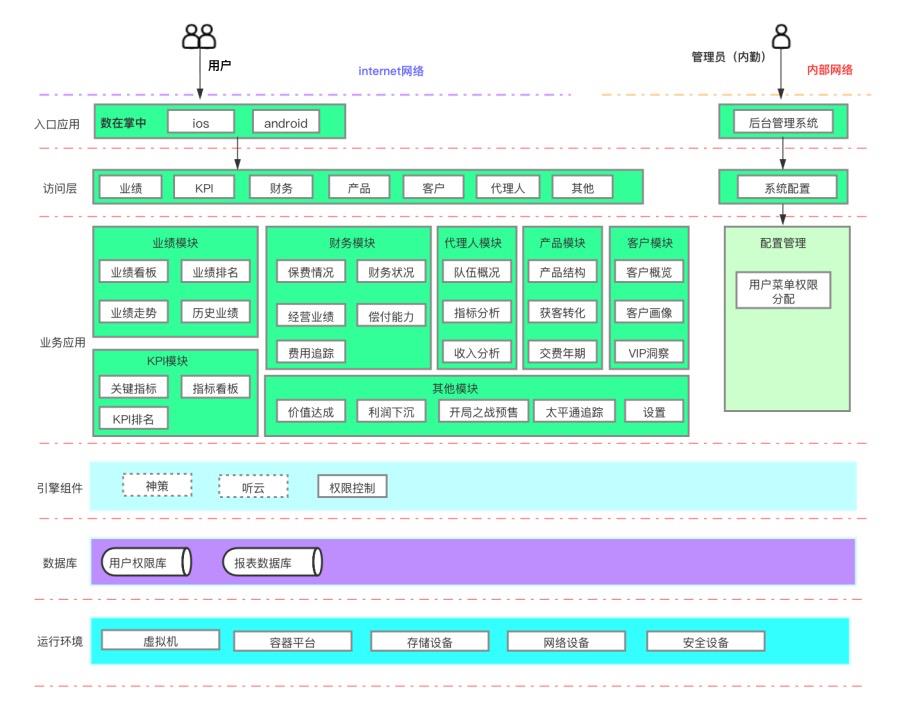
Task: Select the 用户权限库 database cylinder
Action: click(146, 563)
